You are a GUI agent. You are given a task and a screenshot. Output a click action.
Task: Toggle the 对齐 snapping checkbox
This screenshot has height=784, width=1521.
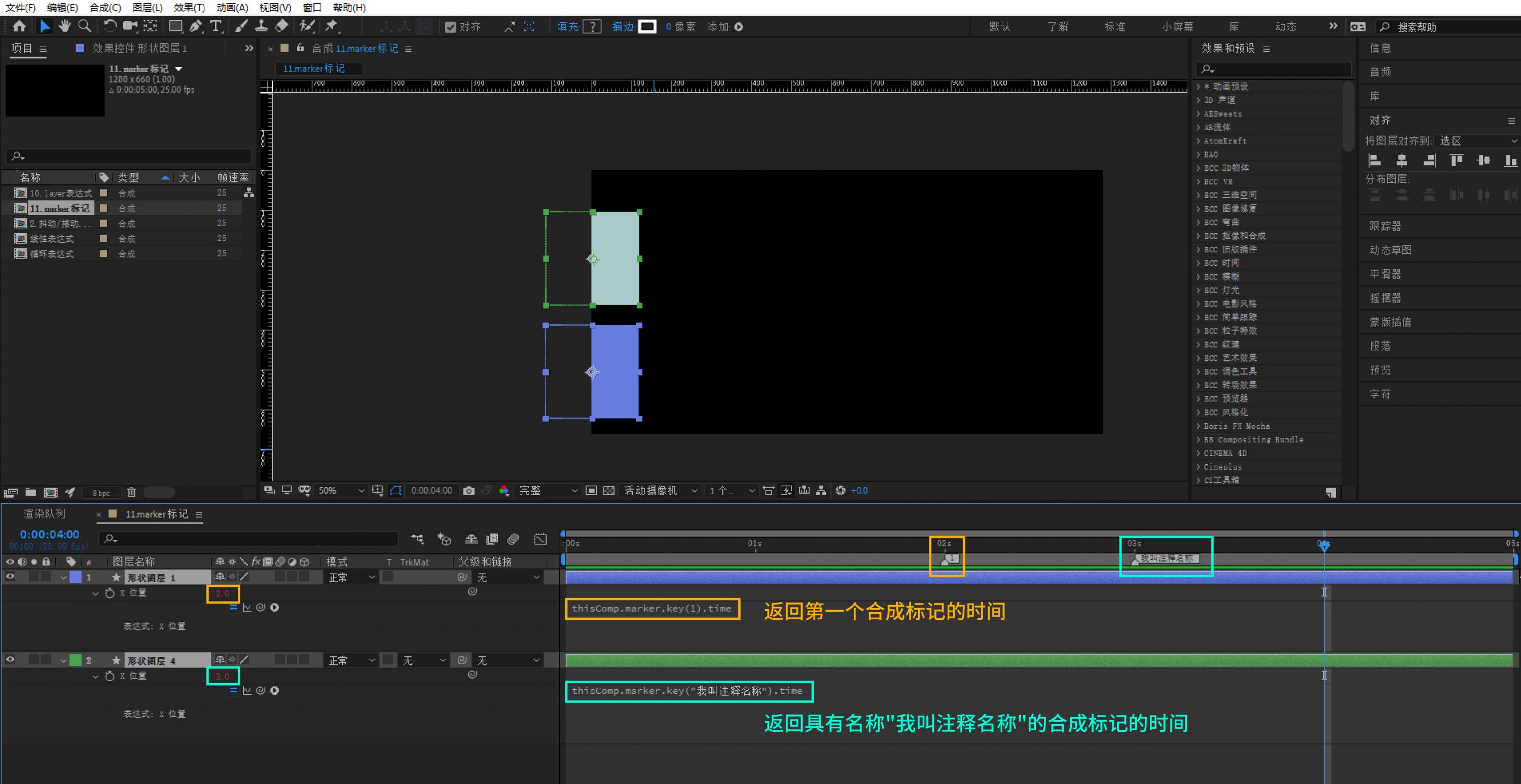(x=451, y=27)
